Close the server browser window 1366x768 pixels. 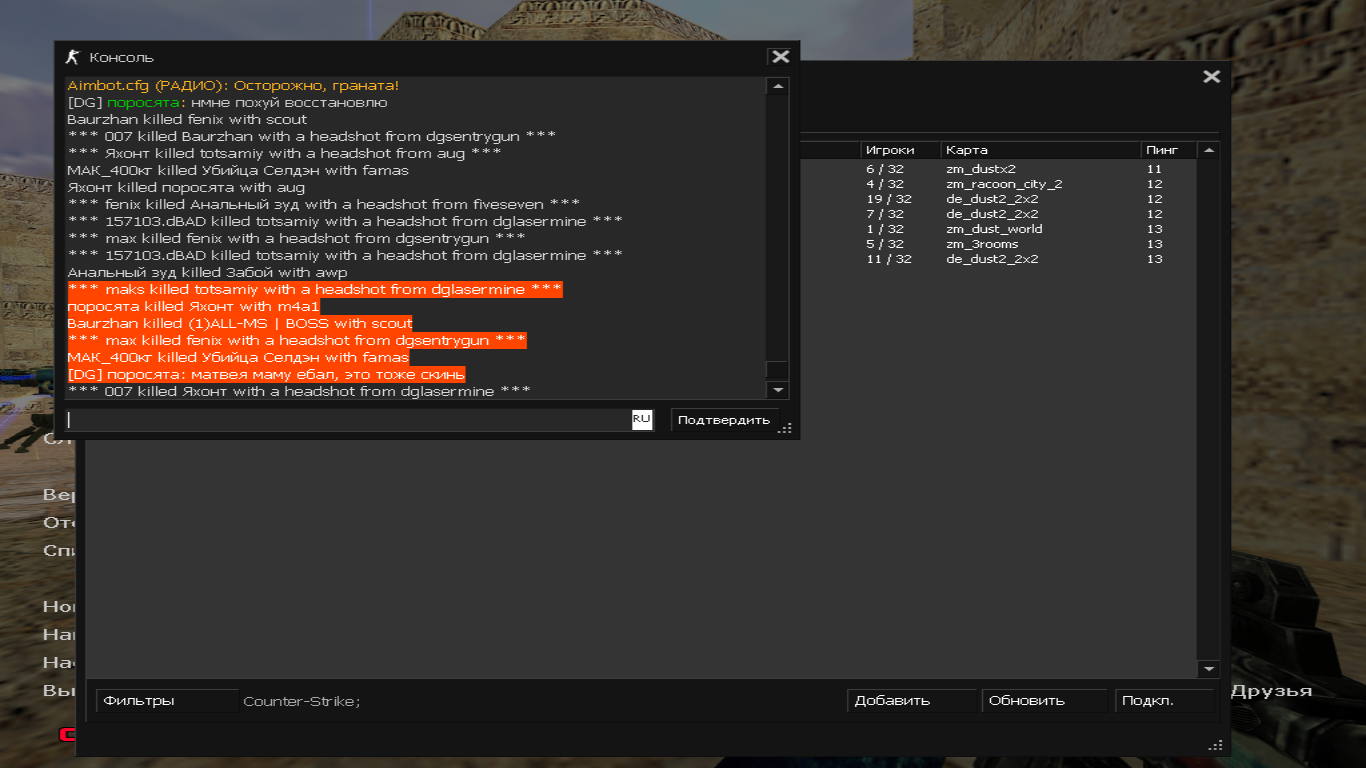pos(1211,77)
